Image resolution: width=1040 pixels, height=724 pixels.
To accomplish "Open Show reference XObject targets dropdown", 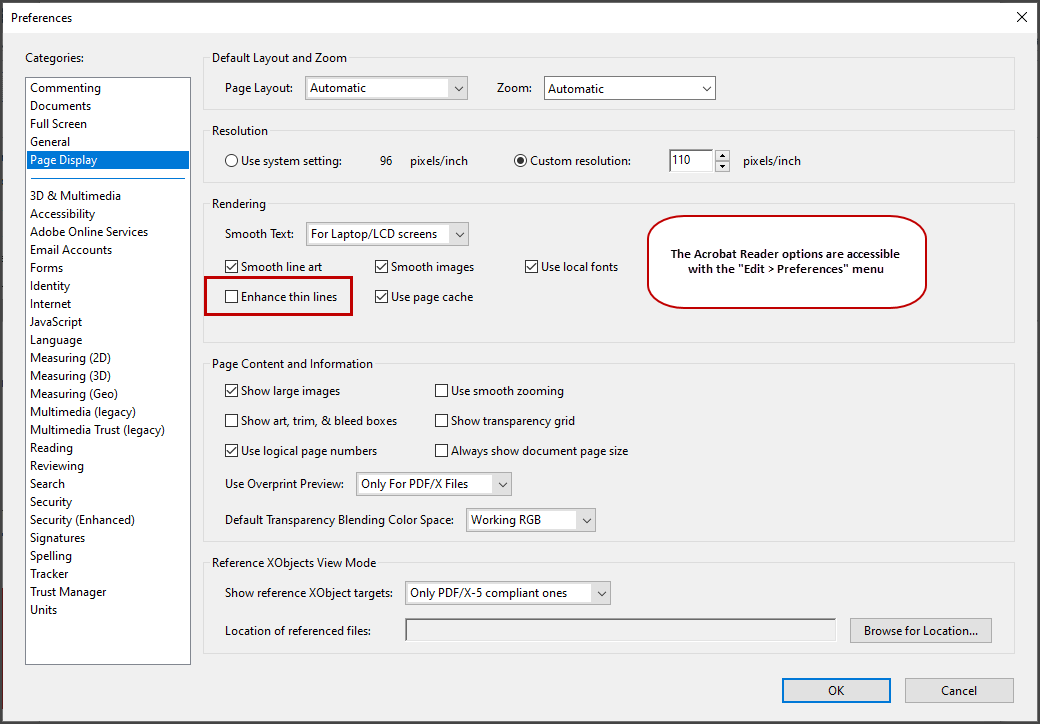I will click(508, 593).
